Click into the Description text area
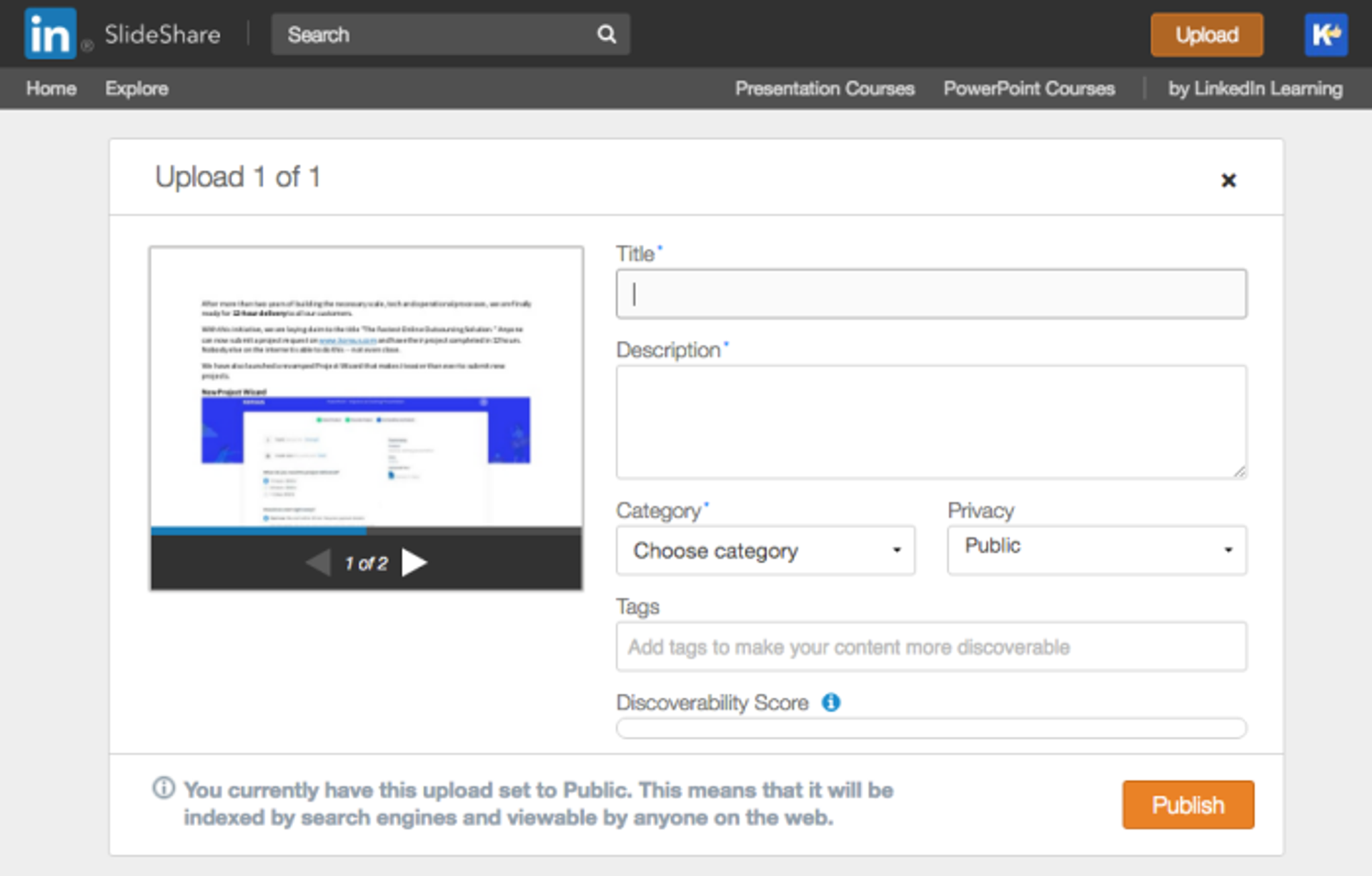Viewport: 1372px width, 876px height. [x=930, y=422]
